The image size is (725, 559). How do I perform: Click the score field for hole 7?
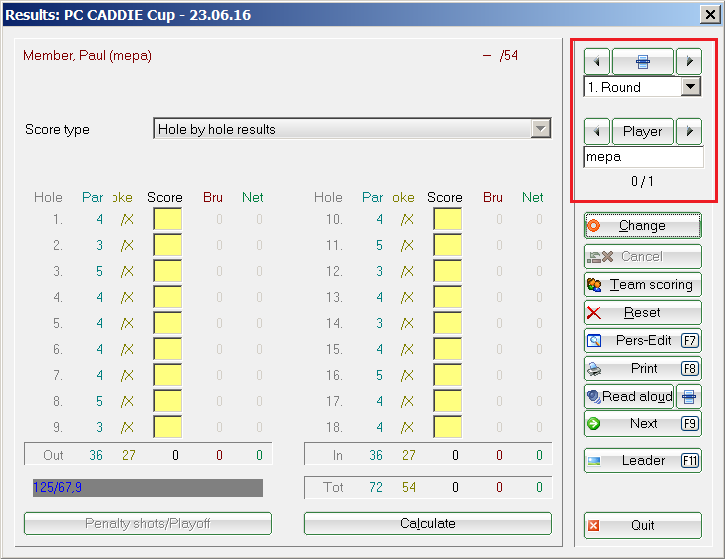coord(167,375)
